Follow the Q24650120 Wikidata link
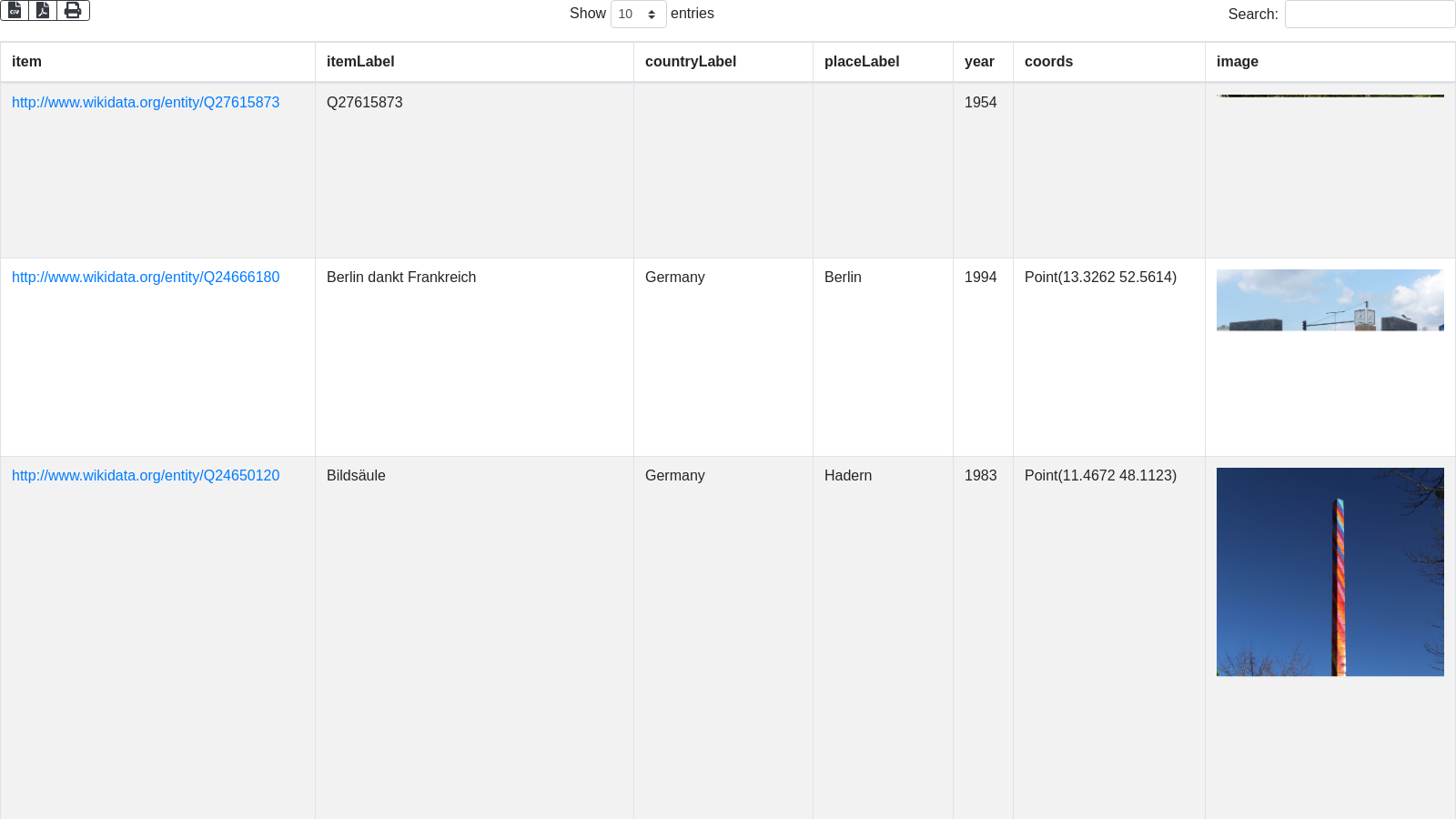 pos(146,476)
